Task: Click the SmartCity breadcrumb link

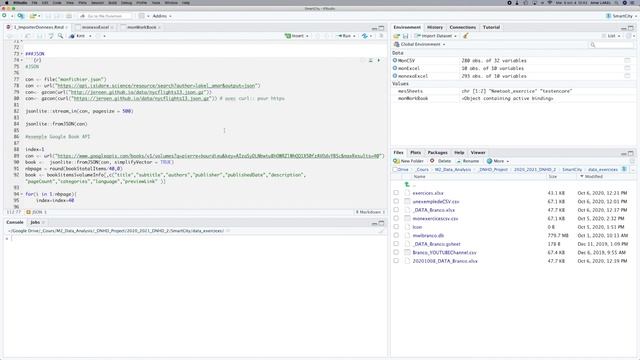Action: tap(572, 169)
